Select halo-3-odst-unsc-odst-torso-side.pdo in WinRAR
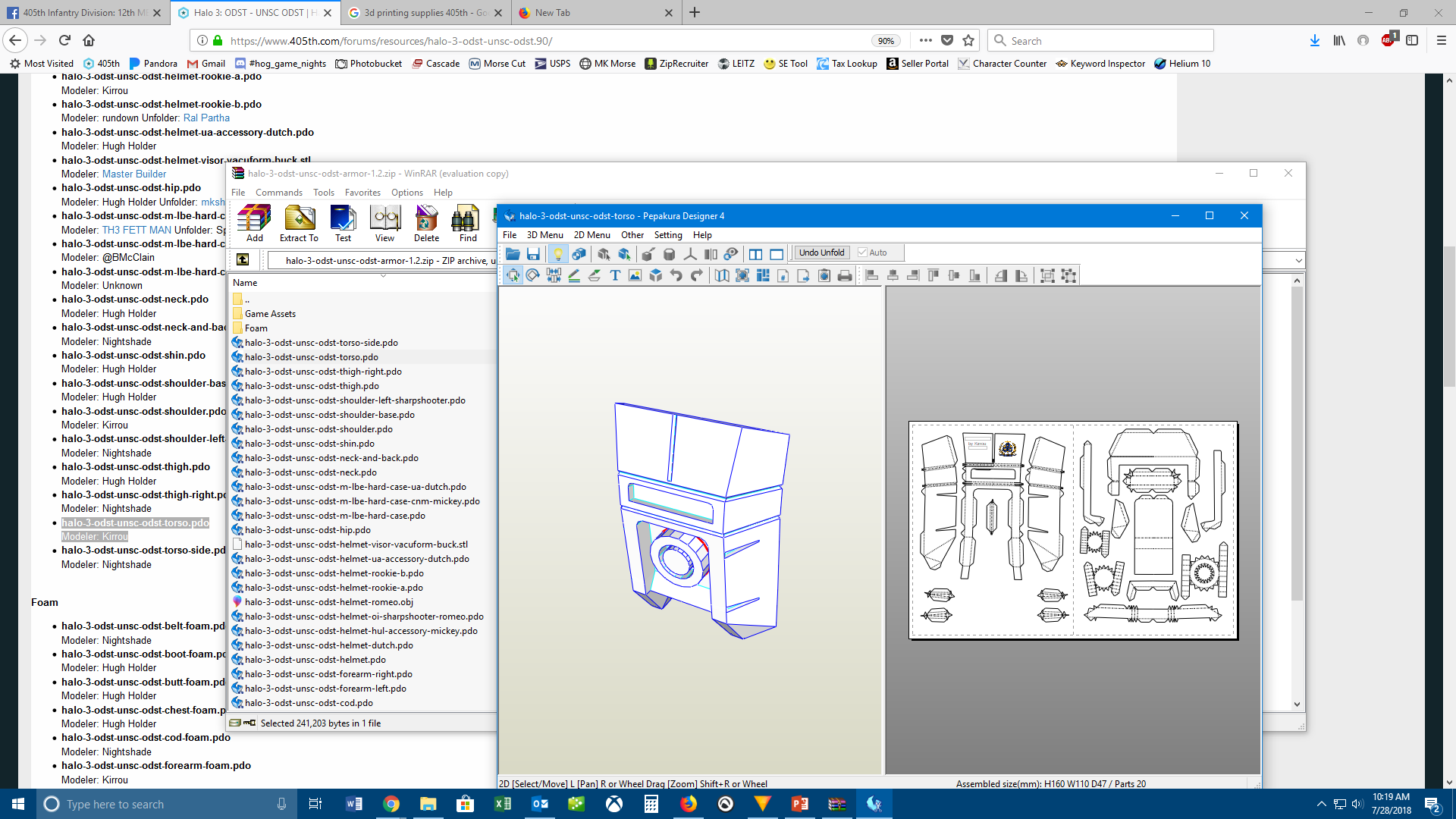Screen dimensions: 1456x819 (x=322, y=343)
